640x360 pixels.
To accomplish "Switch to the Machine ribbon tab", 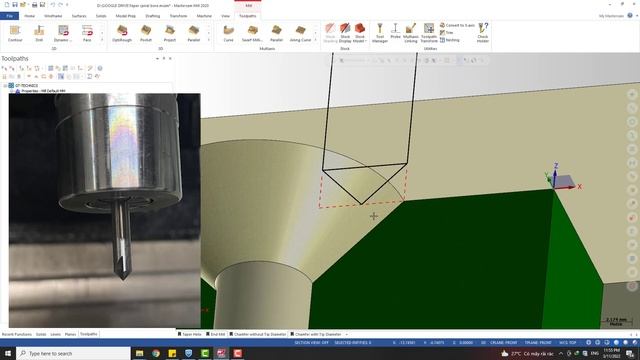I will tap(204, 16).
